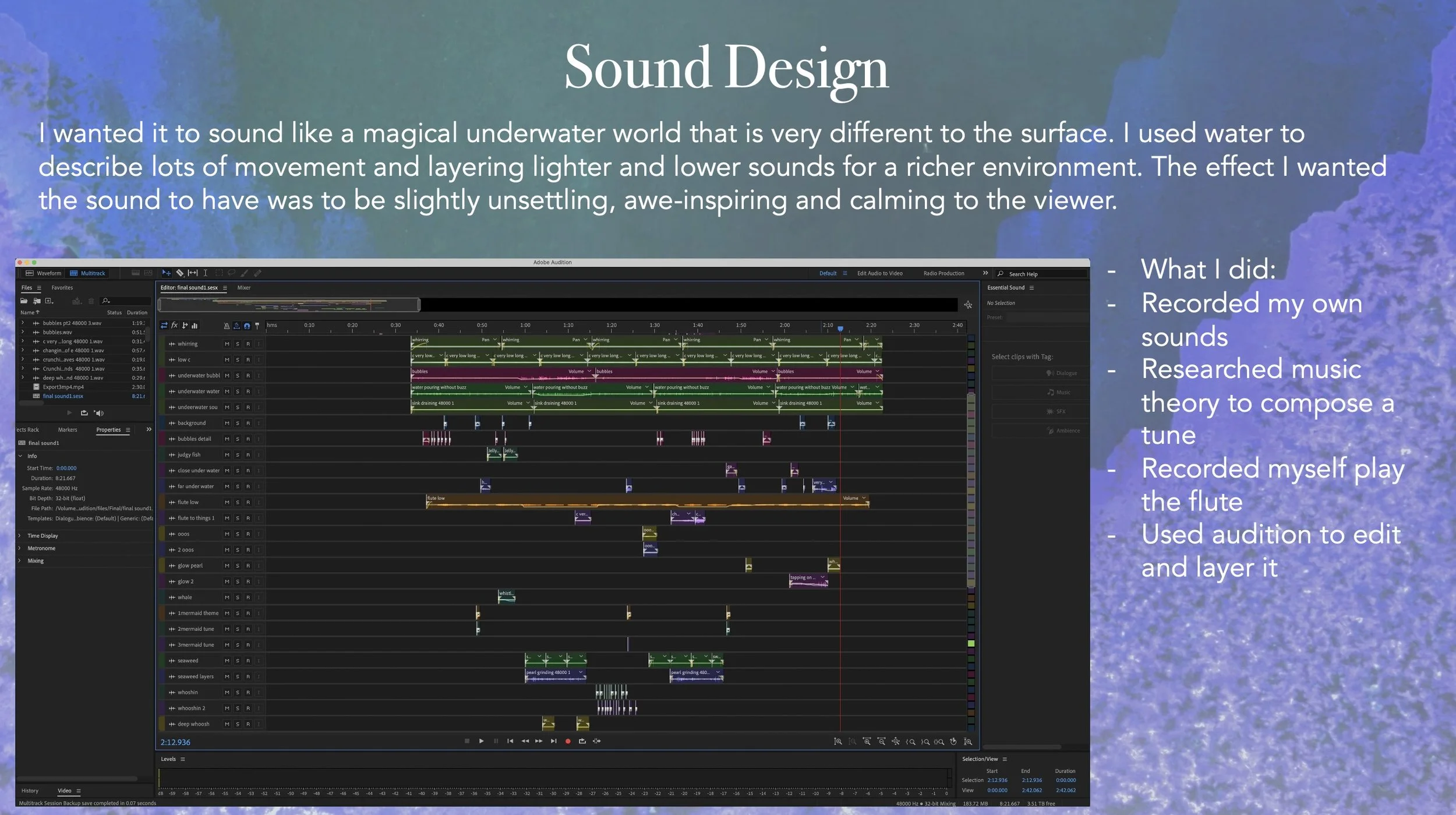
Task: Choose the Time Selection tool
Action: point(205,273)
